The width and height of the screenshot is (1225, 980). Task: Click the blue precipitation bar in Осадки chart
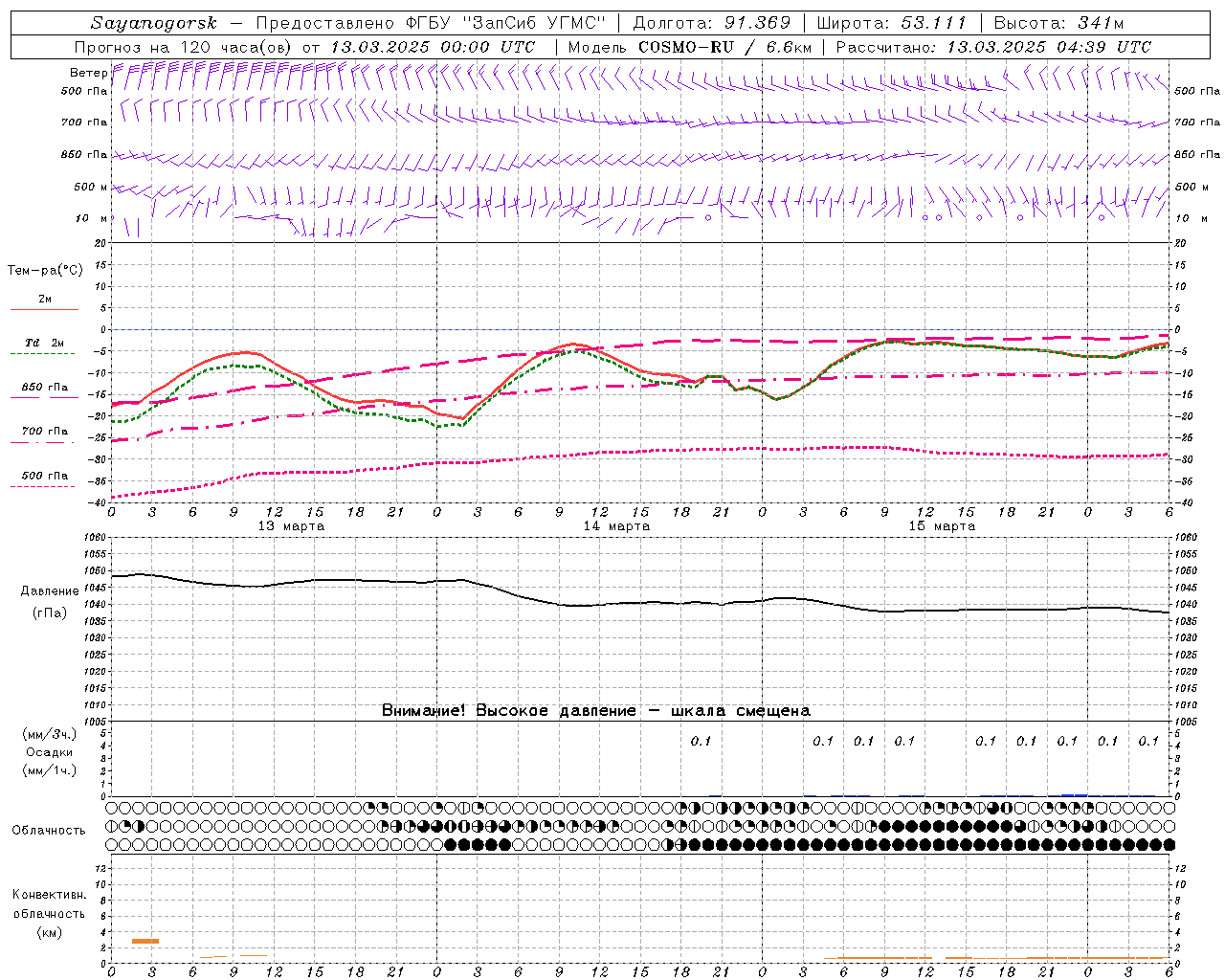pyautogui.click(x=1074, y=794)
